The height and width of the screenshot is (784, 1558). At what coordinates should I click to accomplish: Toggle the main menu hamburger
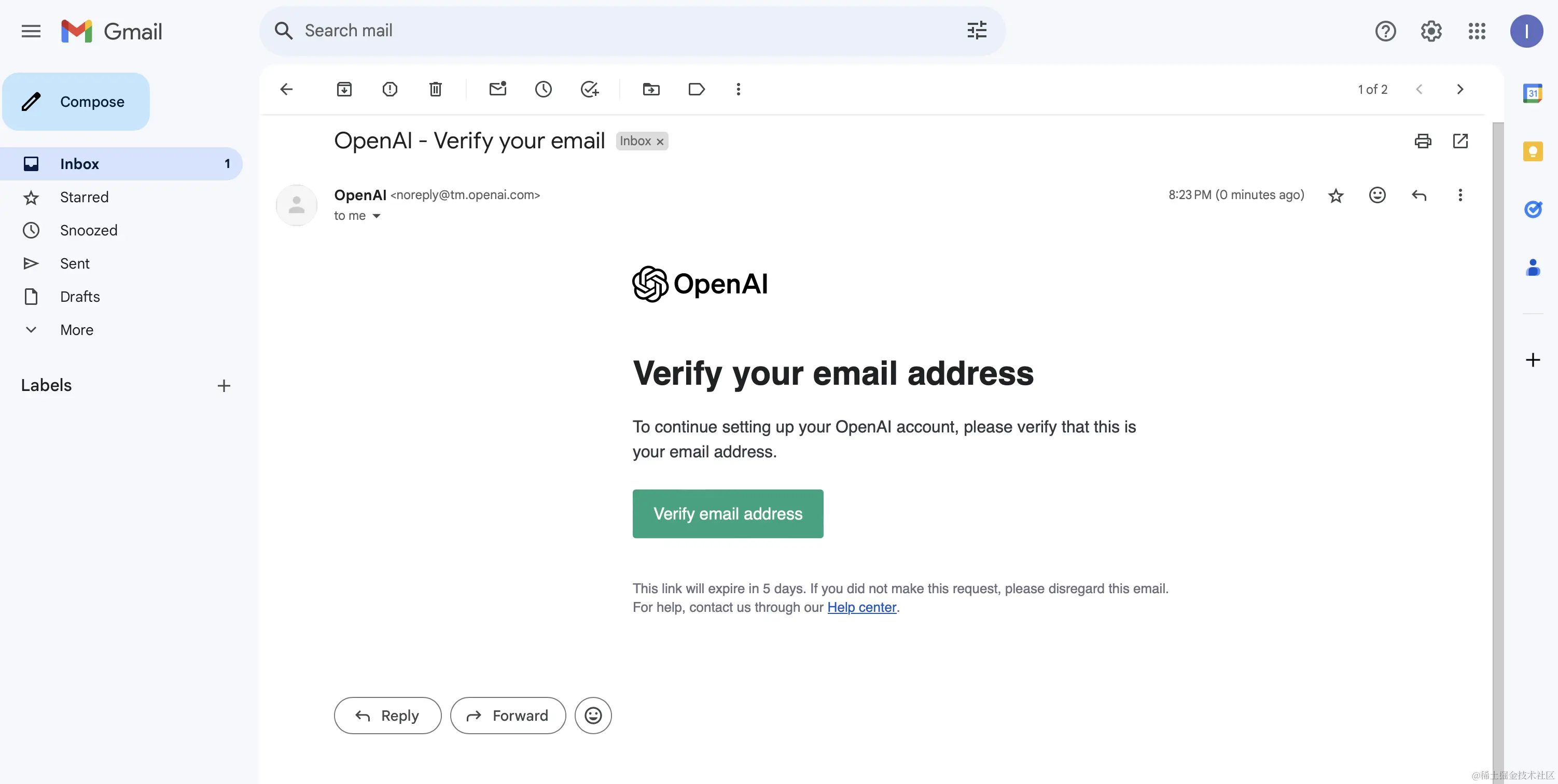click(x=31, y=31)
